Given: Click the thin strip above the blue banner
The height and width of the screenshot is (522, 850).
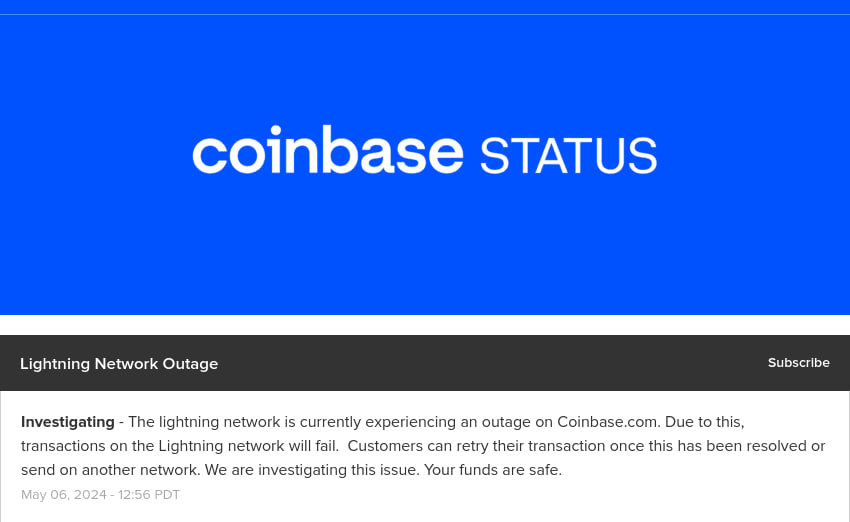Looking at the screenshot, I should [x=425, y=7].
